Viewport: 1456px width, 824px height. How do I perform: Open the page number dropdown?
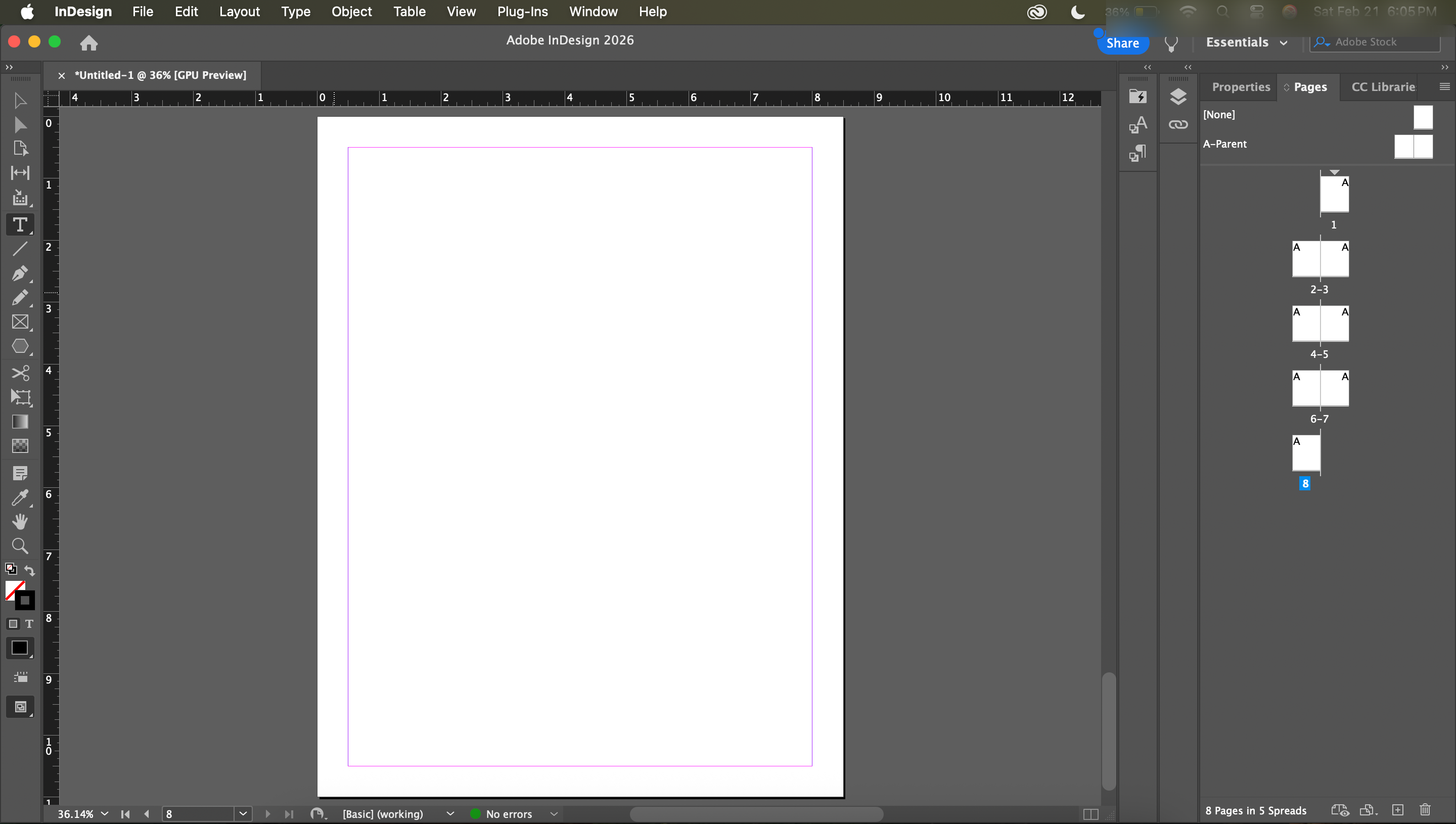point(243,814)
